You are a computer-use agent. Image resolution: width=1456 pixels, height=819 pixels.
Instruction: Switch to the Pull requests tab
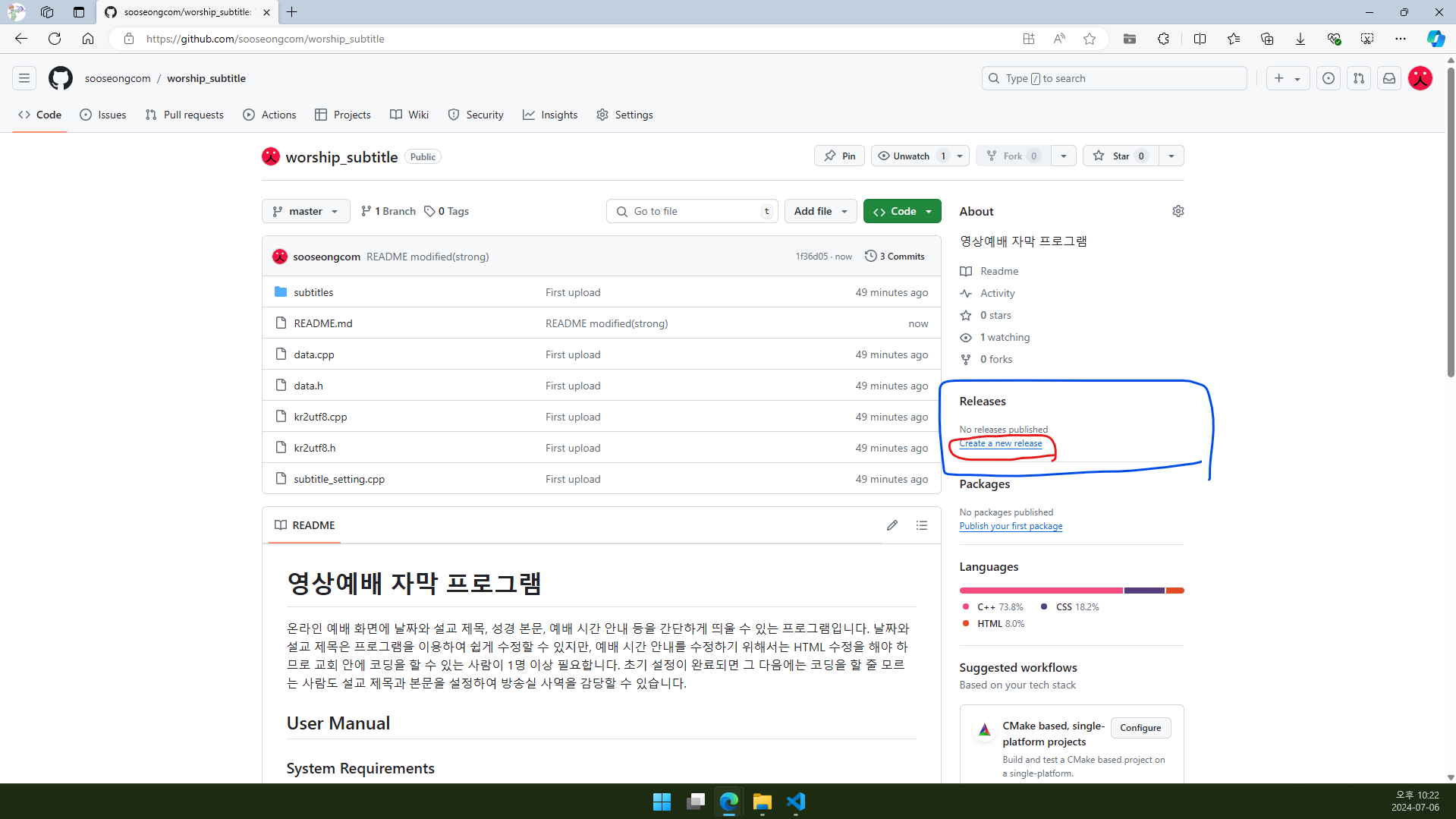184,115
